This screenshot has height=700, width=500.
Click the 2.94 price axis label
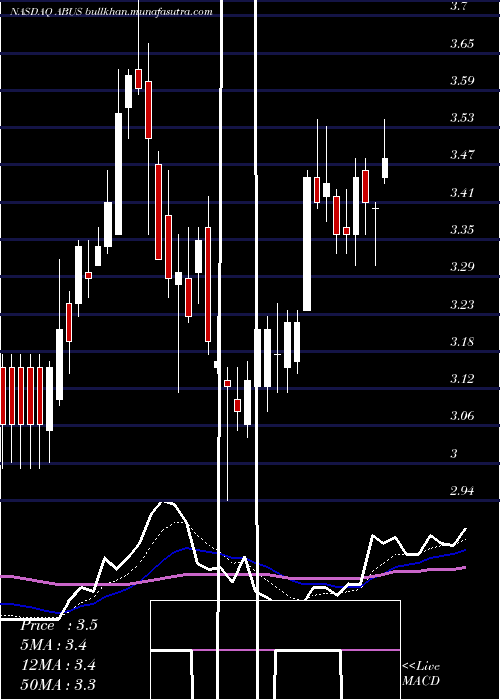461,491
